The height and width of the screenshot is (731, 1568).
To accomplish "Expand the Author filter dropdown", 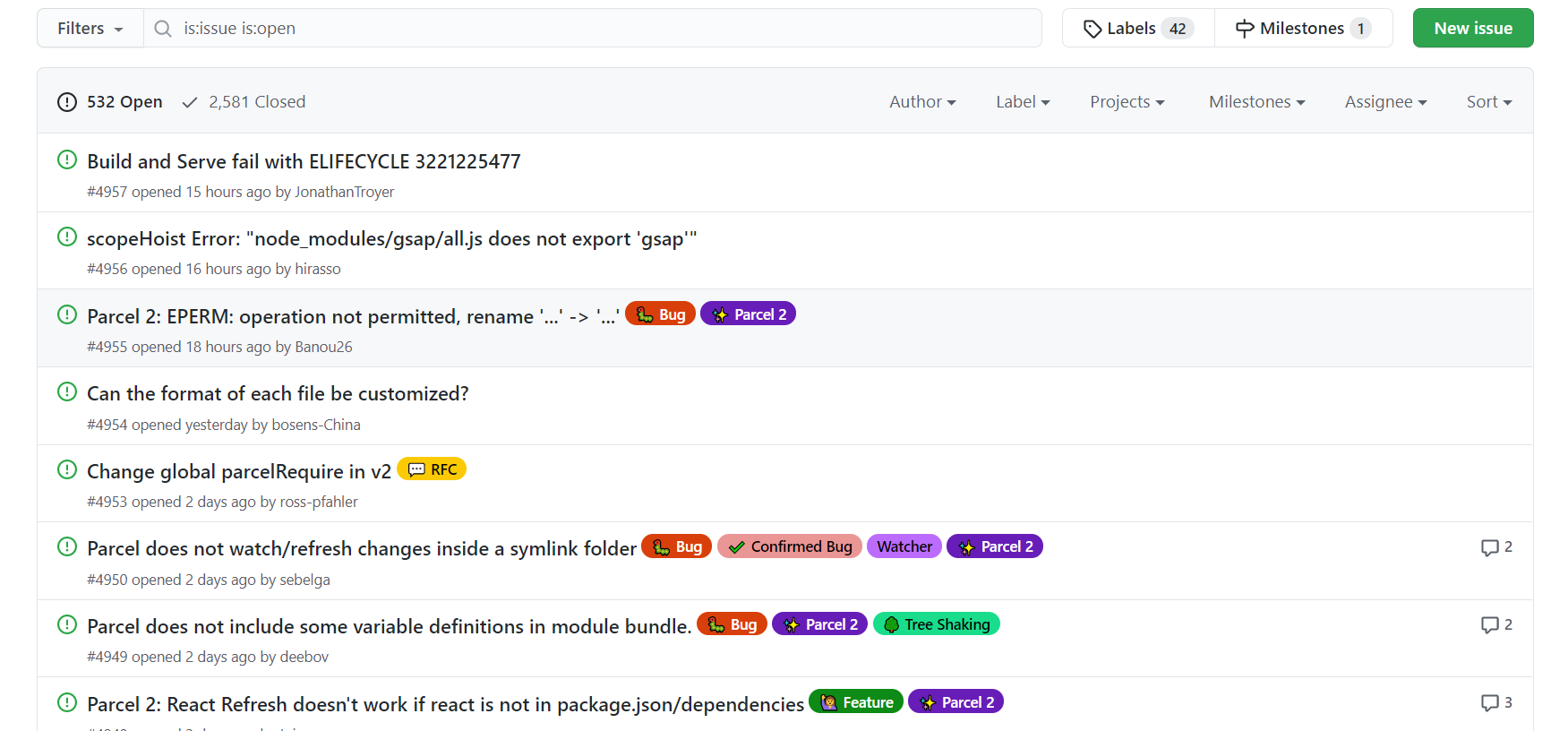I will tap(922, 102).
